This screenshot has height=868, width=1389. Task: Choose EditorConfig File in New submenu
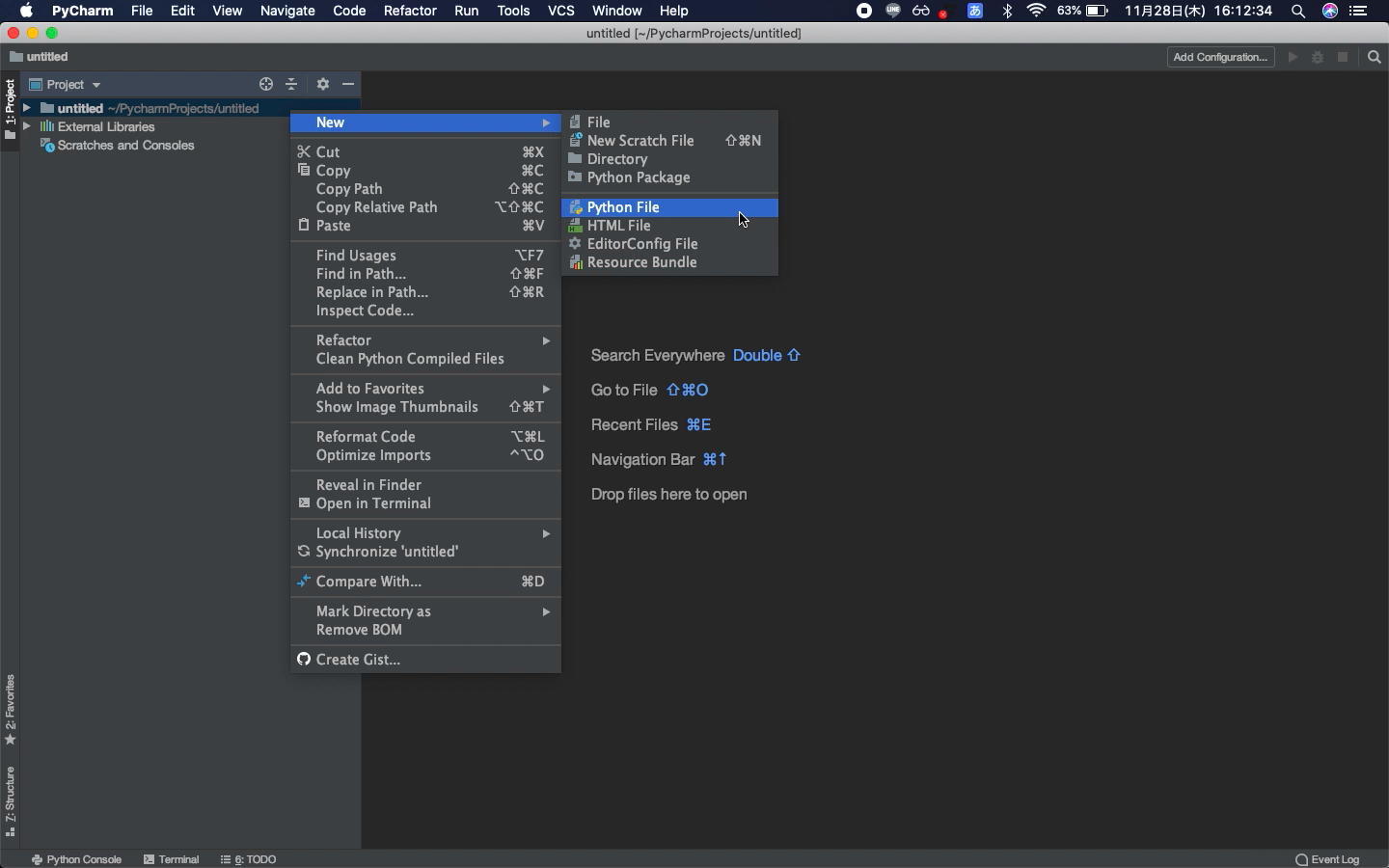click(x=669, y=244)
